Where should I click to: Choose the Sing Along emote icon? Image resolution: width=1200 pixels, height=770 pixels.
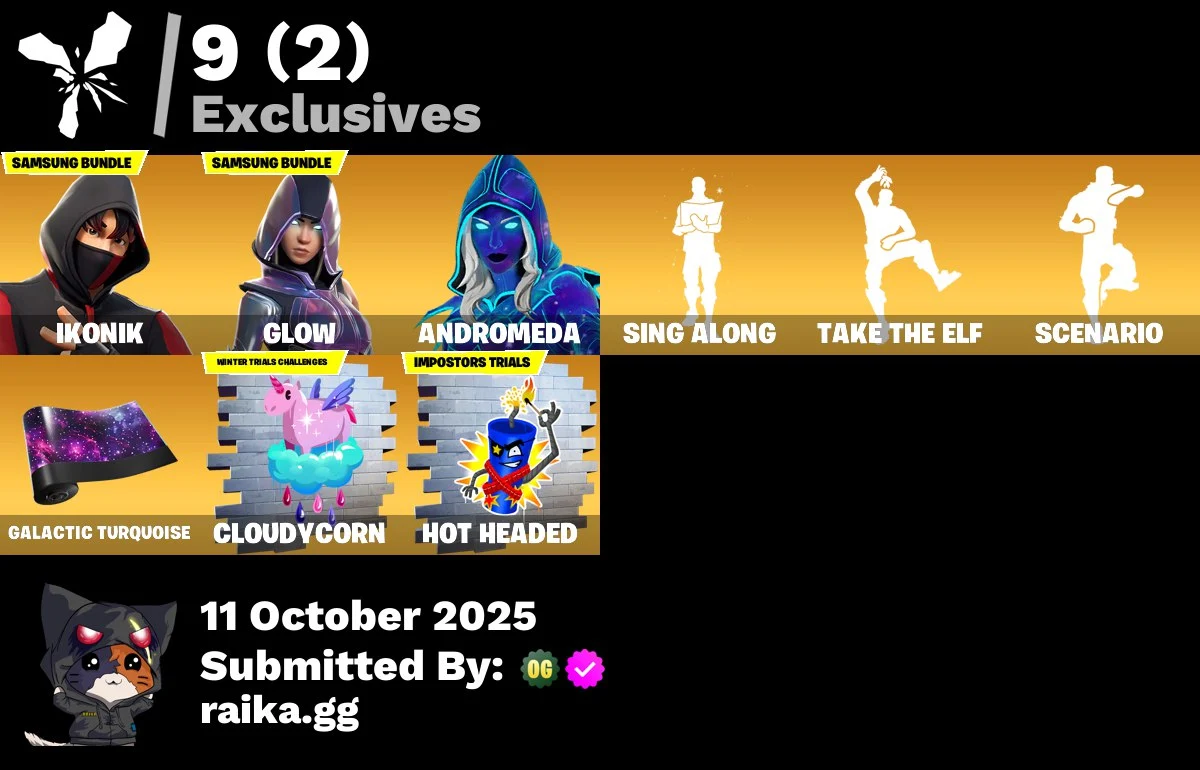tap(700, 255)
